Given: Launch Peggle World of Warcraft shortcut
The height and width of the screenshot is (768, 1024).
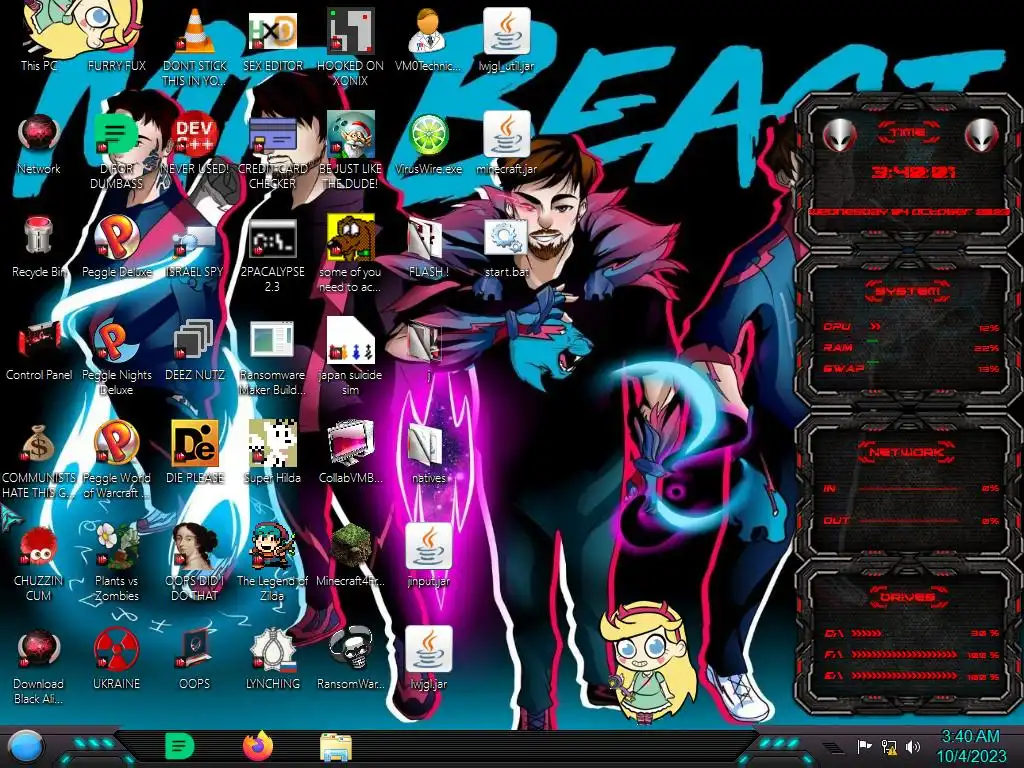Looking at the screenshot, I should point(116,443).
